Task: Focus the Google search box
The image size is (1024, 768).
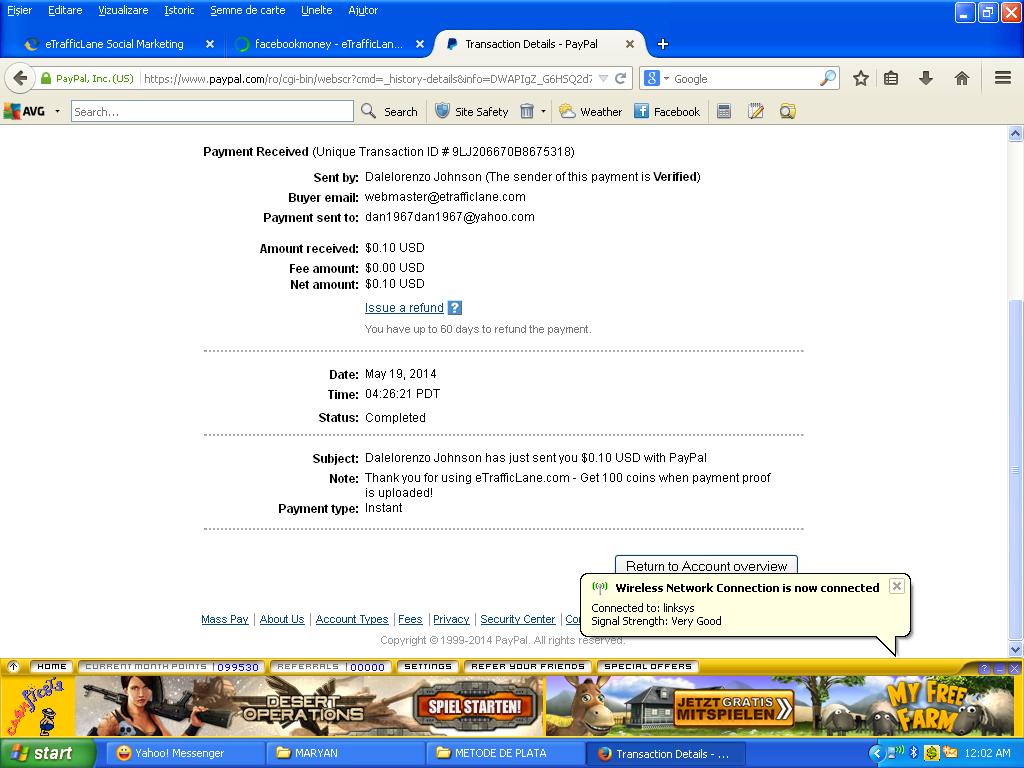Action: (745, 79)
